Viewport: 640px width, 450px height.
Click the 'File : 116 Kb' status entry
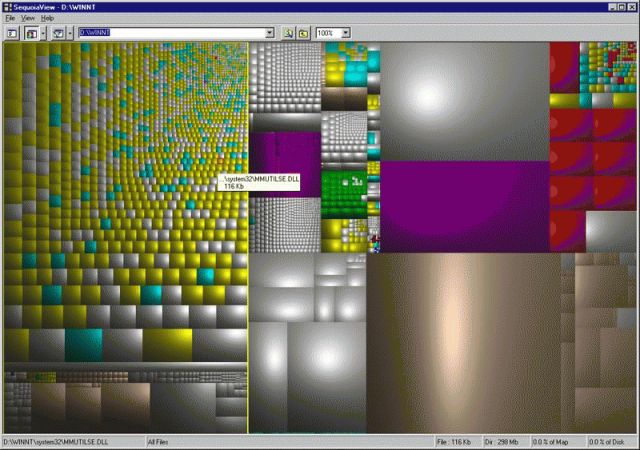coord(453,442)
